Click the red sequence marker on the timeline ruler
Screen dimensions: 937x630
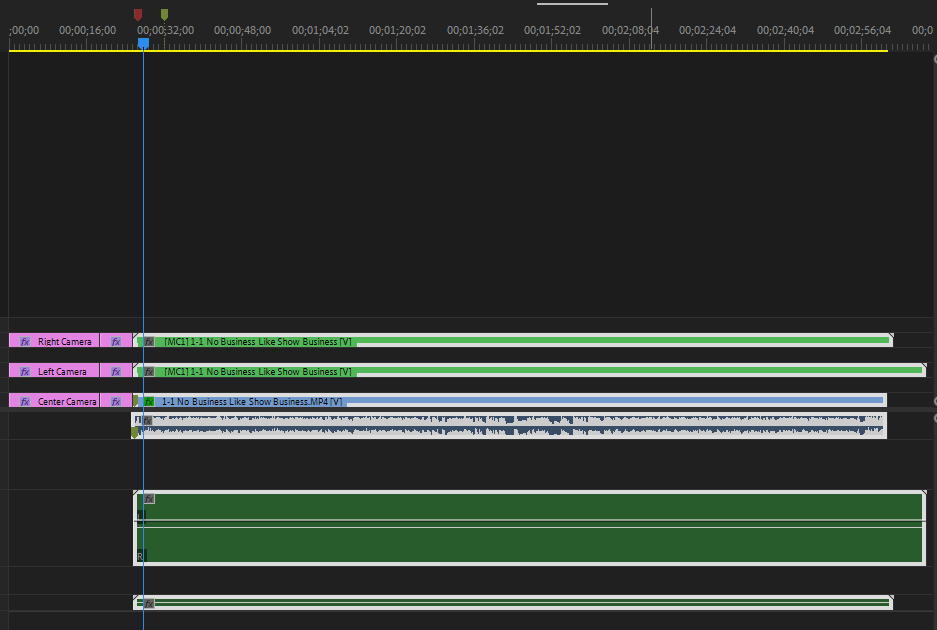[x=137, y=14]
